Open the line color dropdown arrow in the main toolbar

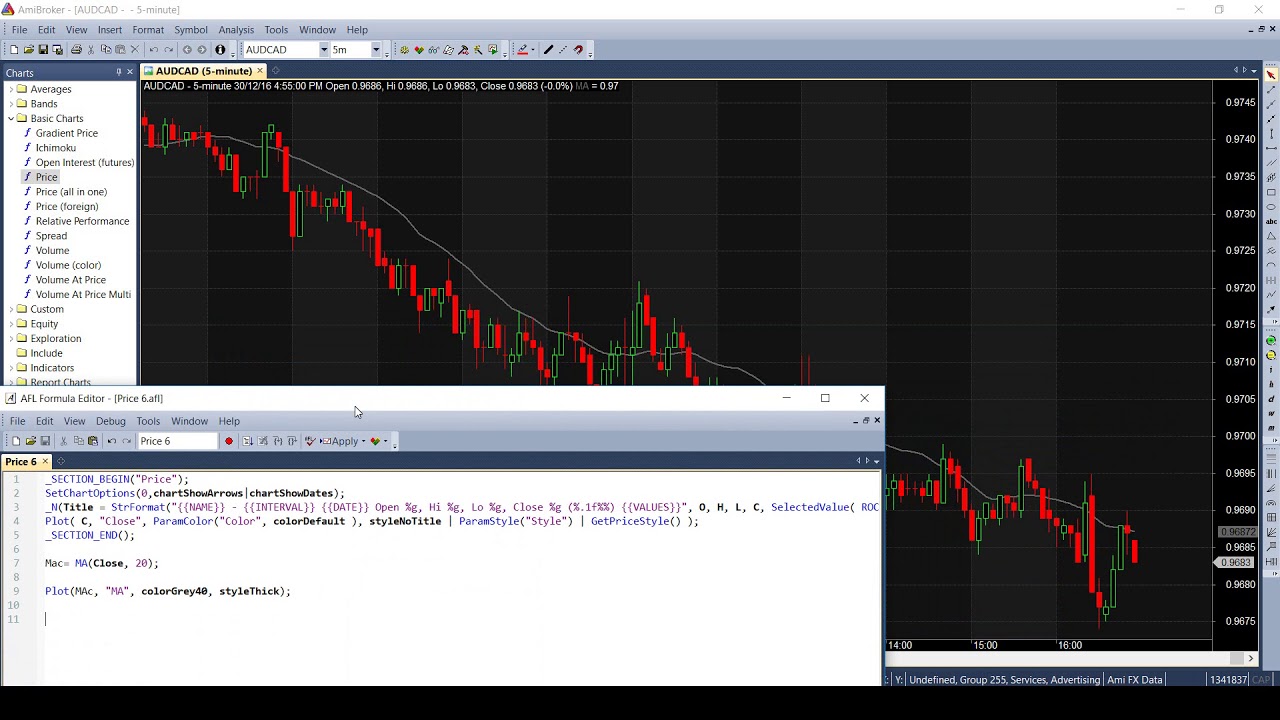(533, 50)
